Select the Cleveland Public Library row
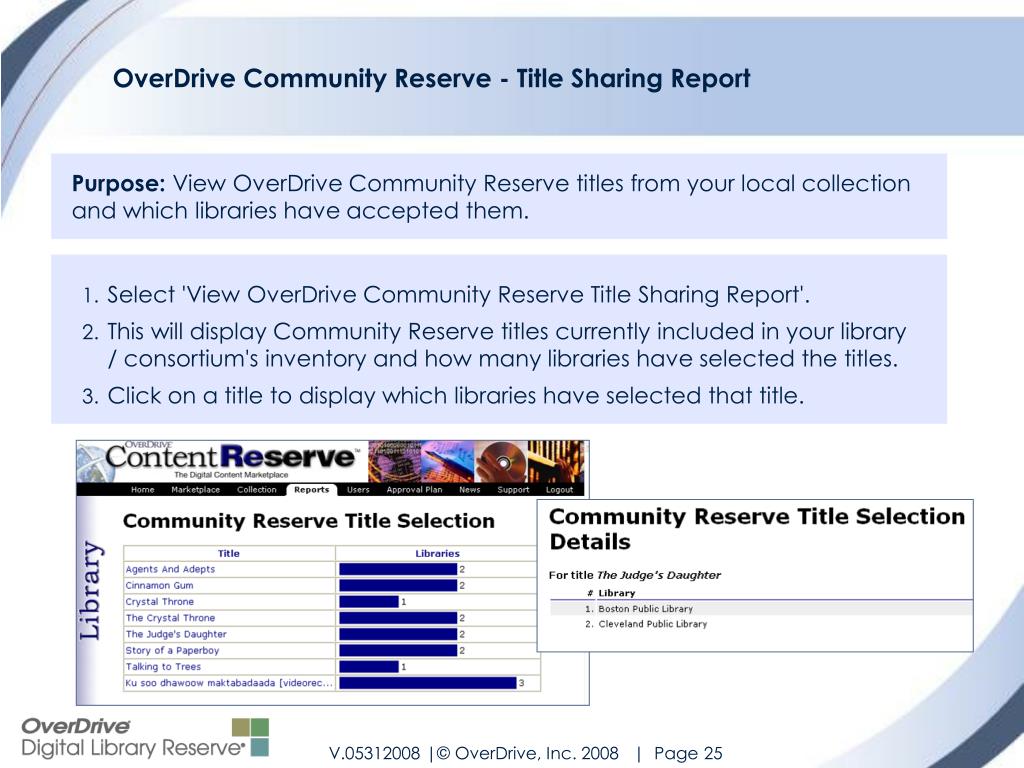The width and height of the screenshot is (1024, 768). point(761,624)
